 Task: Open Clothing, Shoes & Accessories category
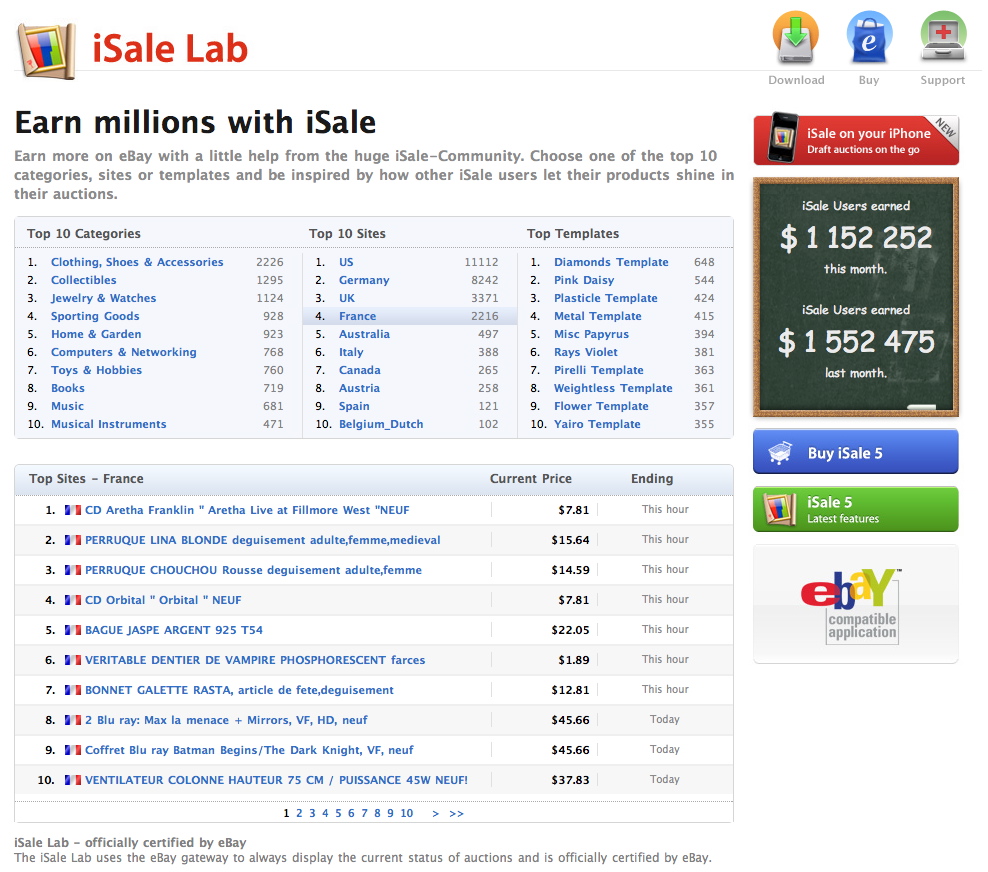(x=137, y=262)
